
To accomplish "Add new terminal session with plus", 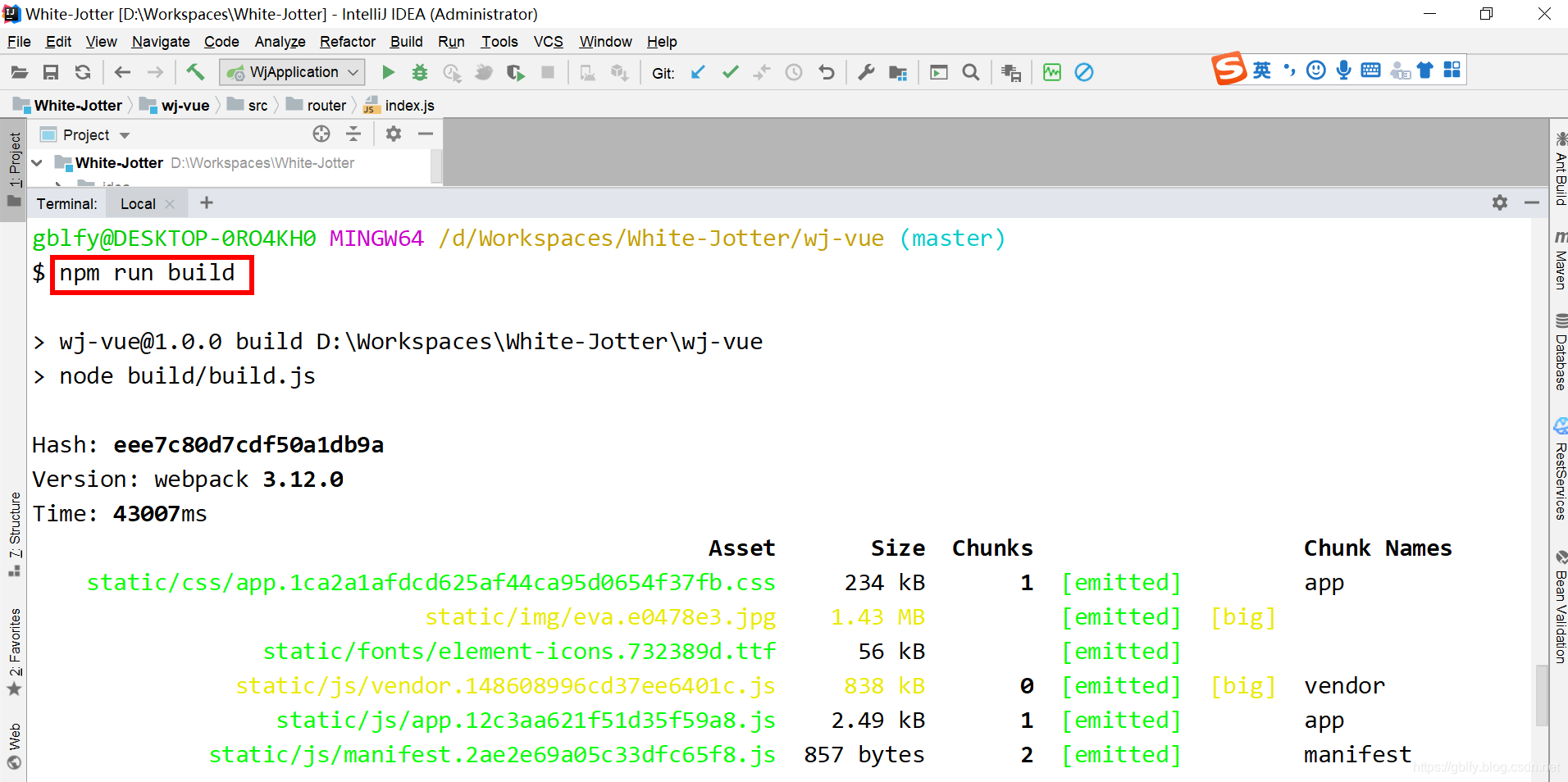I will pos(207,202).
